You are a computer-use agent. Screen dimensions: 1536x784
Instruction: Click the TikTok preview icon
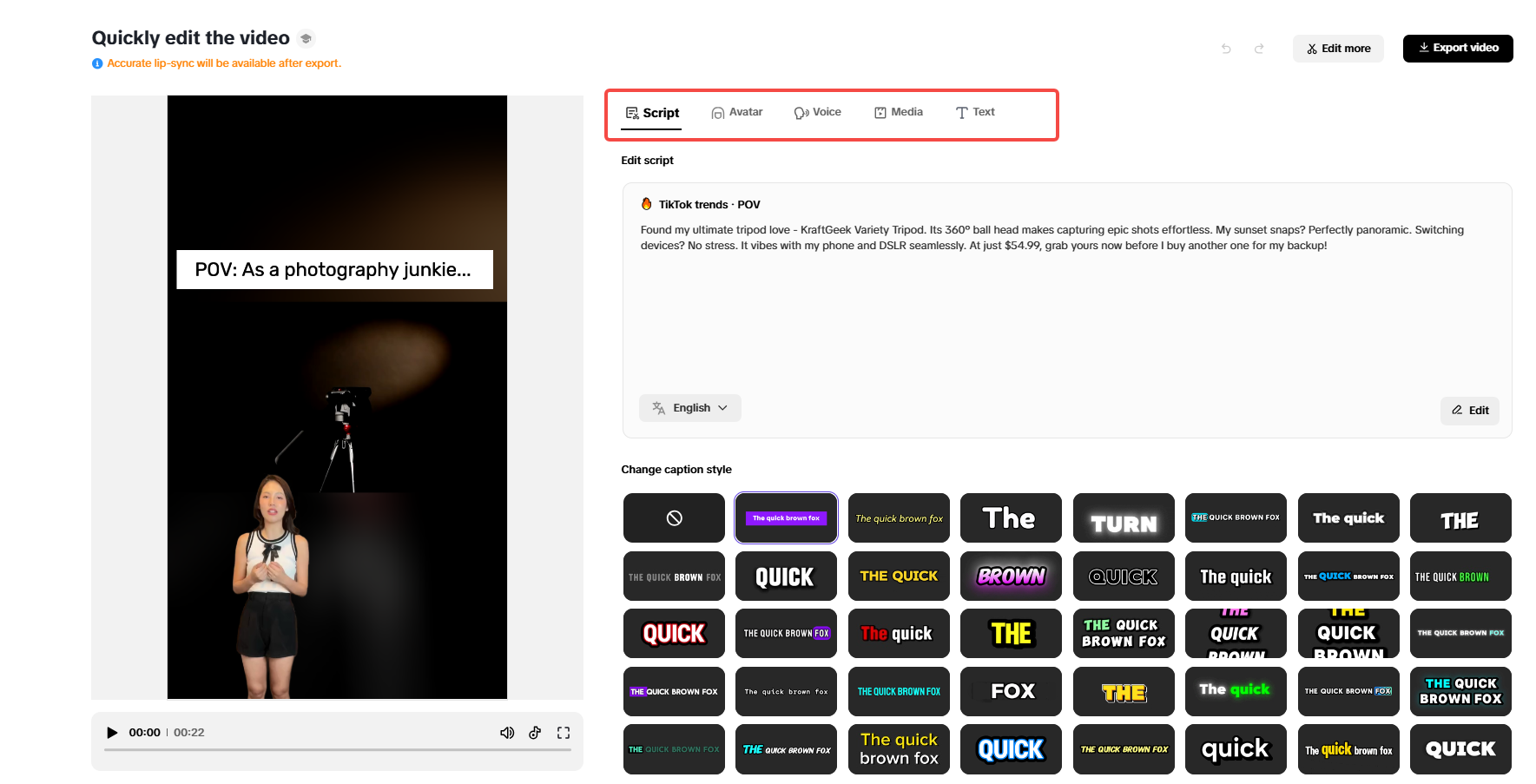pyautogui.click(x=535, y=733)
